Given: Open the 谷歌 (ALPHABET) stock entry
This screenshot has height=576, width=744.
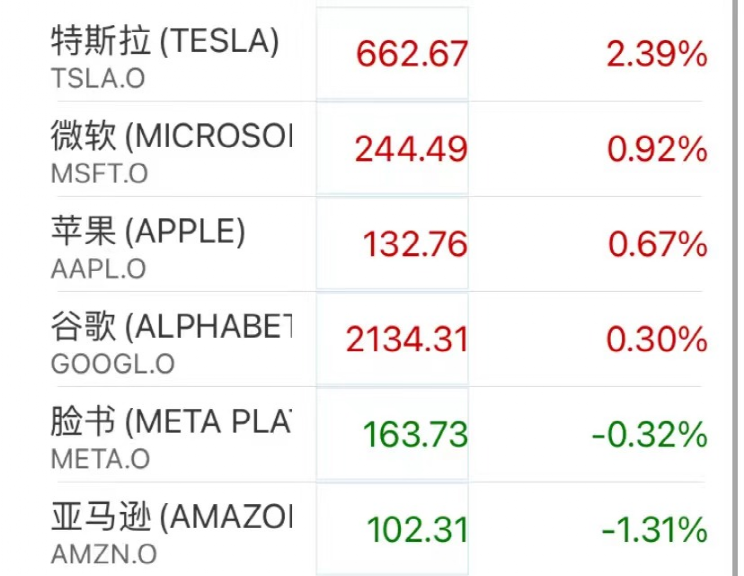Looking at the screenshot, I should [x=171, y=326].
